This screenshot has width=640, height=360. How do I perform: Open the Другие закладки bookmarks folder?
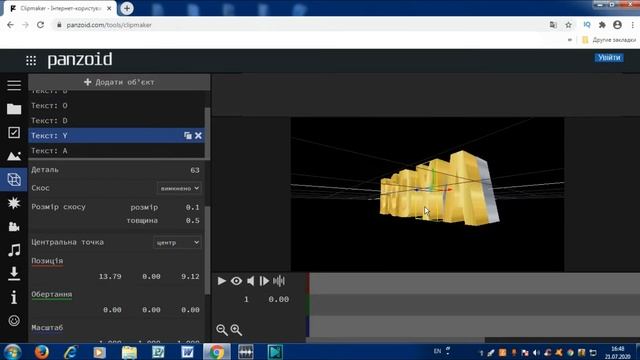click(x=609, y=40)
